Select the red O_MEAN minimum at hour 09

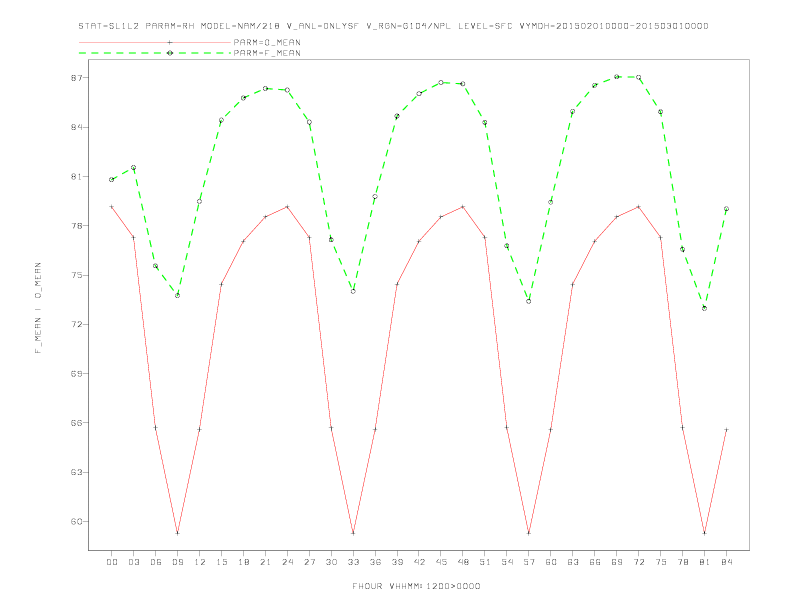pyautogui.click(x=177, y=533)
